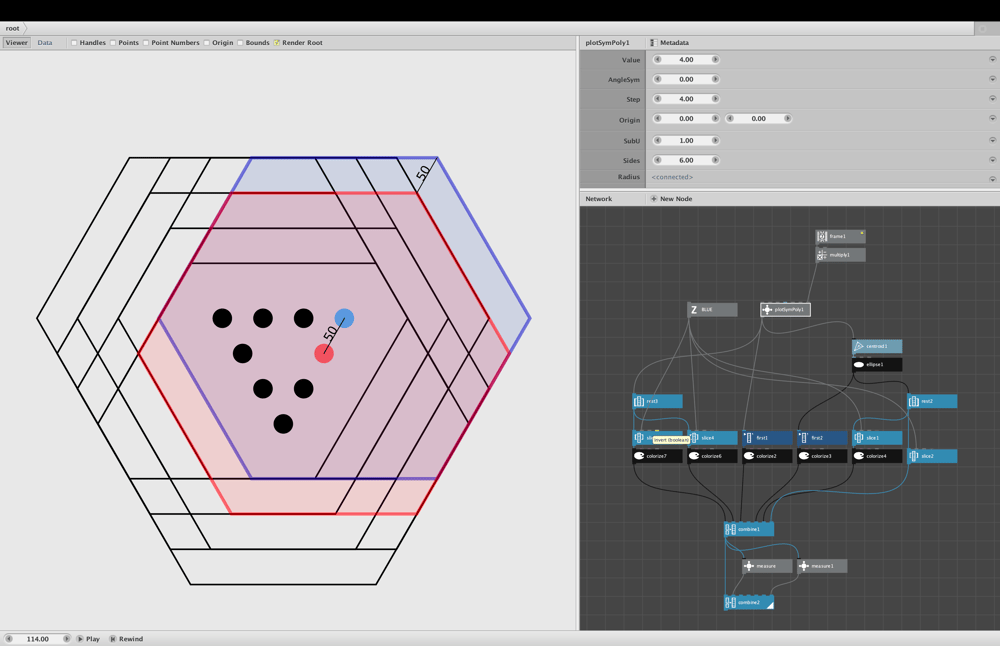Increase the frame number with right arrow
Screen dimensions: 1000x646
point(66,638)
